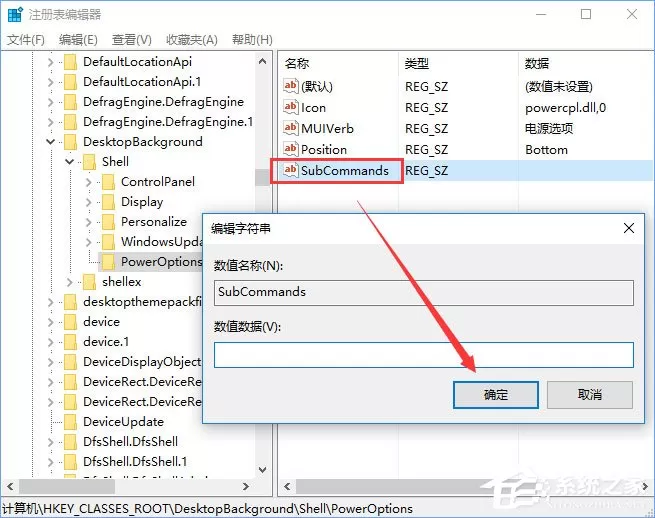Click the 数值数据(V) input field
655x518 pixels.
[424, 355]
